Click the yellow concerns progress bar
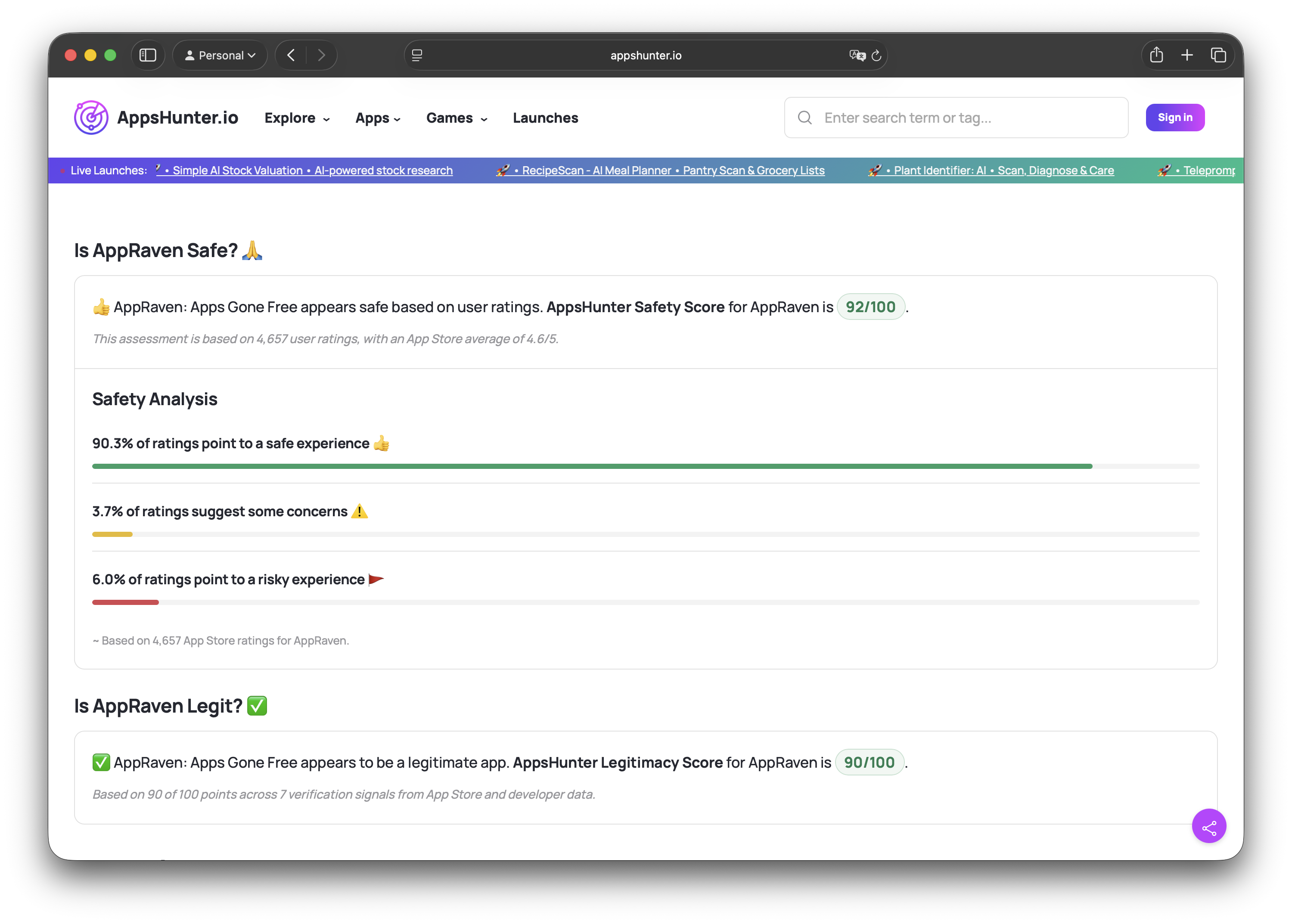The image size is (1292, 924). 112,534
